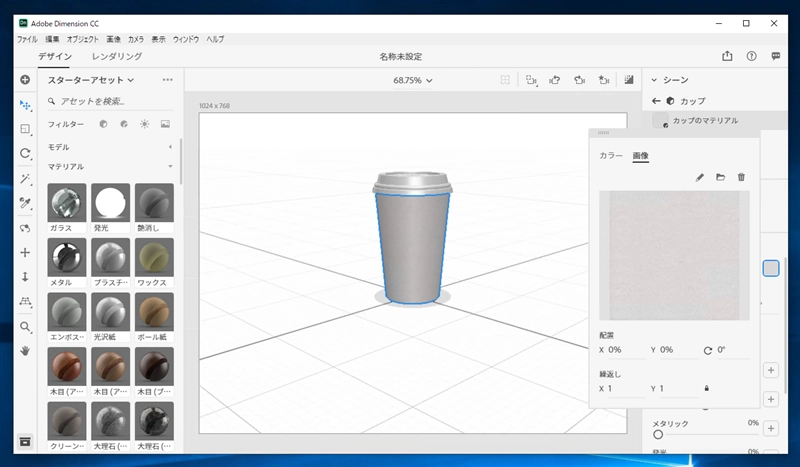Viewport: 800px width, 467px height.
Task: Click the texture image preview in popup
Action: (674, 255)
